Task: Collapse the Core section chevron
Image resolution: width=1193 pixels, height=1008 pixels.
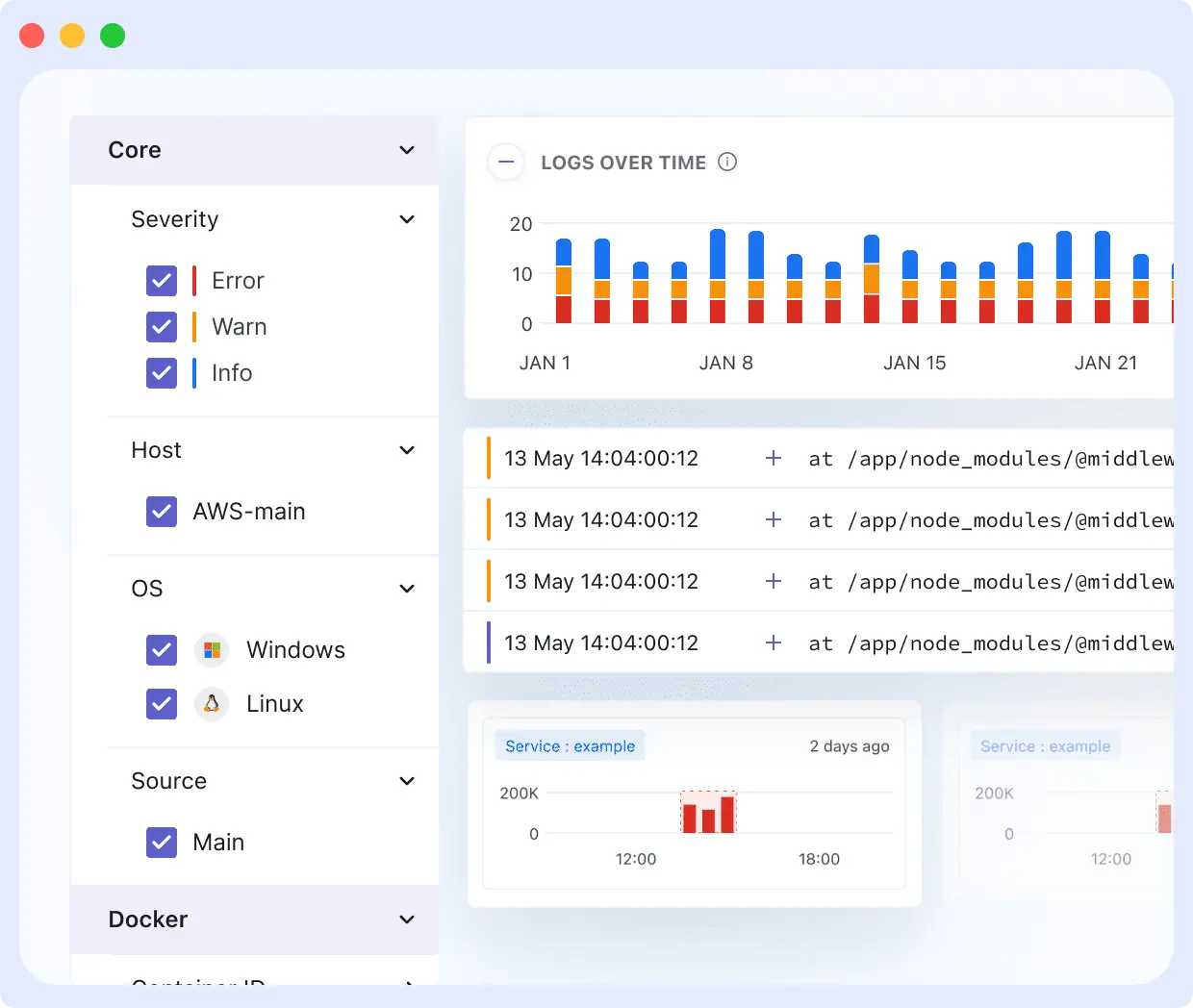Action: click(407, 150)
